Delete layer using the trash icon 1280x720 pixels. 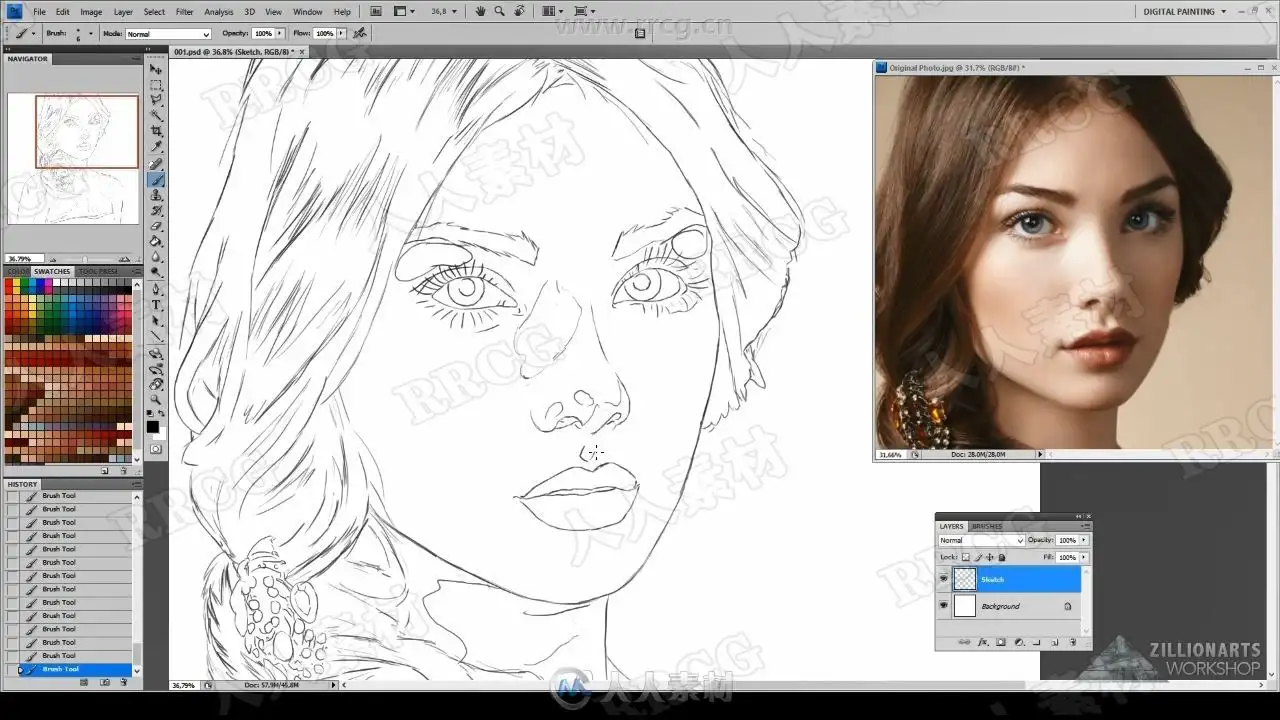(1072, 642)
